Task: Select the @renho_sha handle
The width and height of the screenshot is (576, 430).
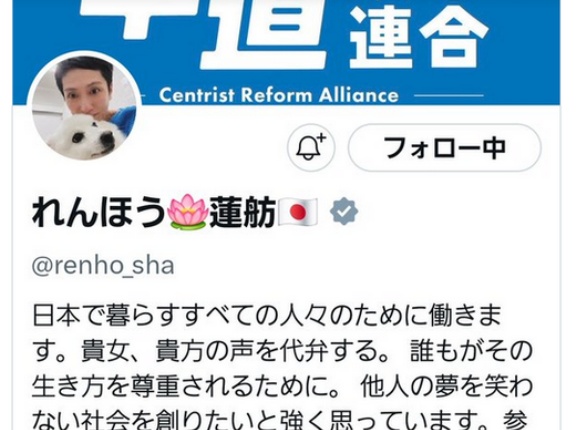Action: pyautogui.click(x=103, y=266)
